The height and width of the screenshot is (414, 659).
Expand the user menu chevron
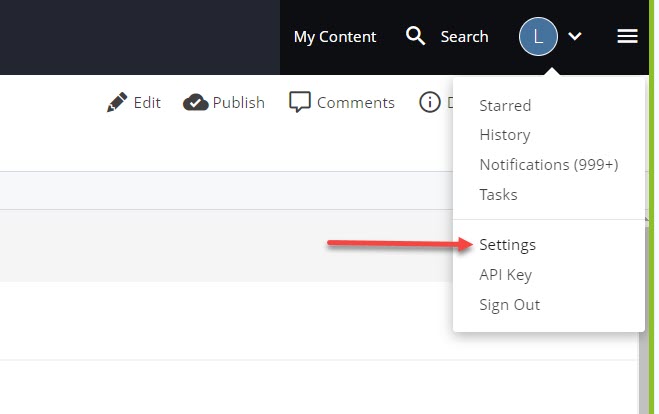(575, 37)
